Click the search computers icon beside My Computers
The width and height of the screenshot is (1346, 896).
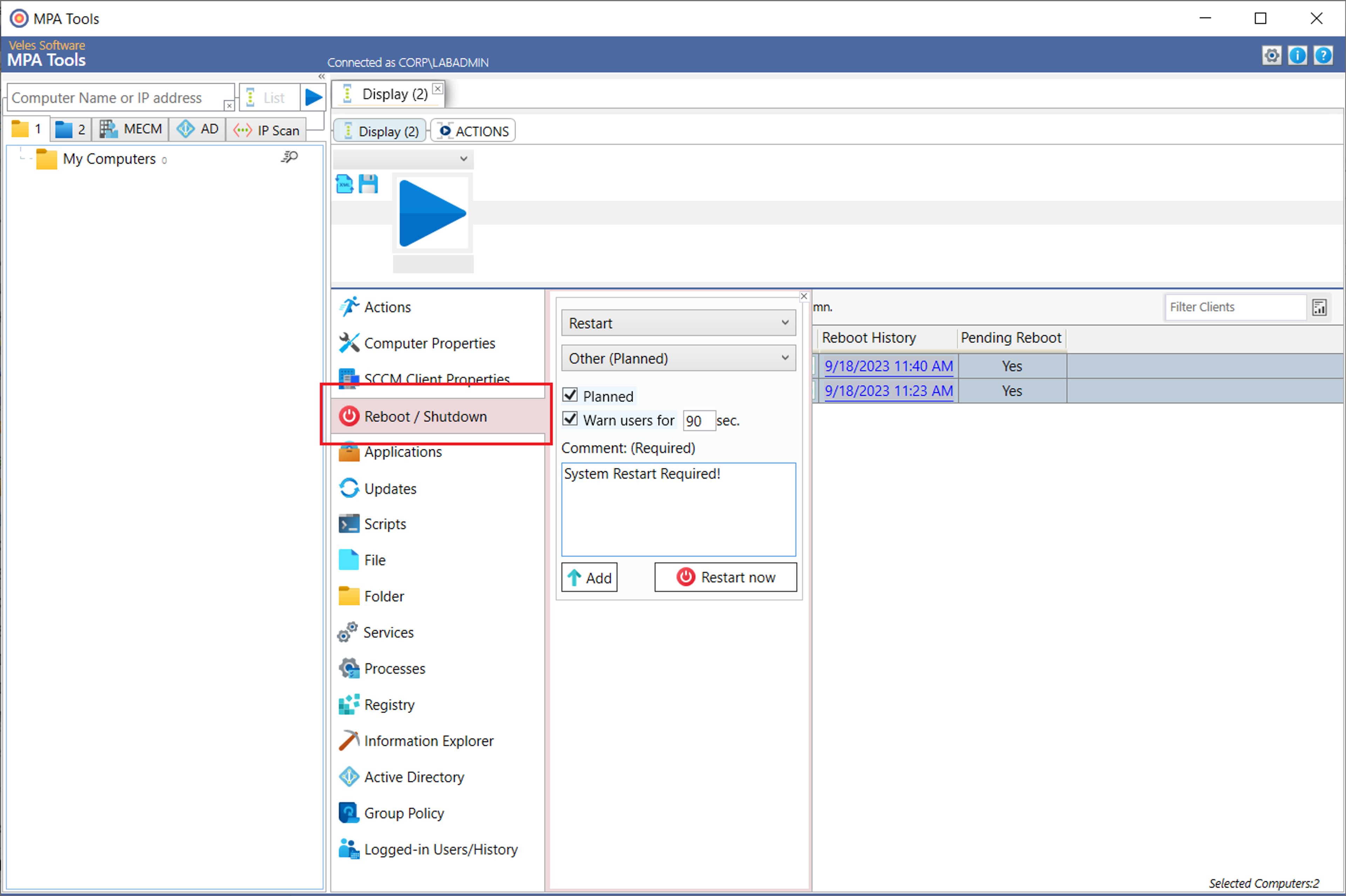point(290,157)
